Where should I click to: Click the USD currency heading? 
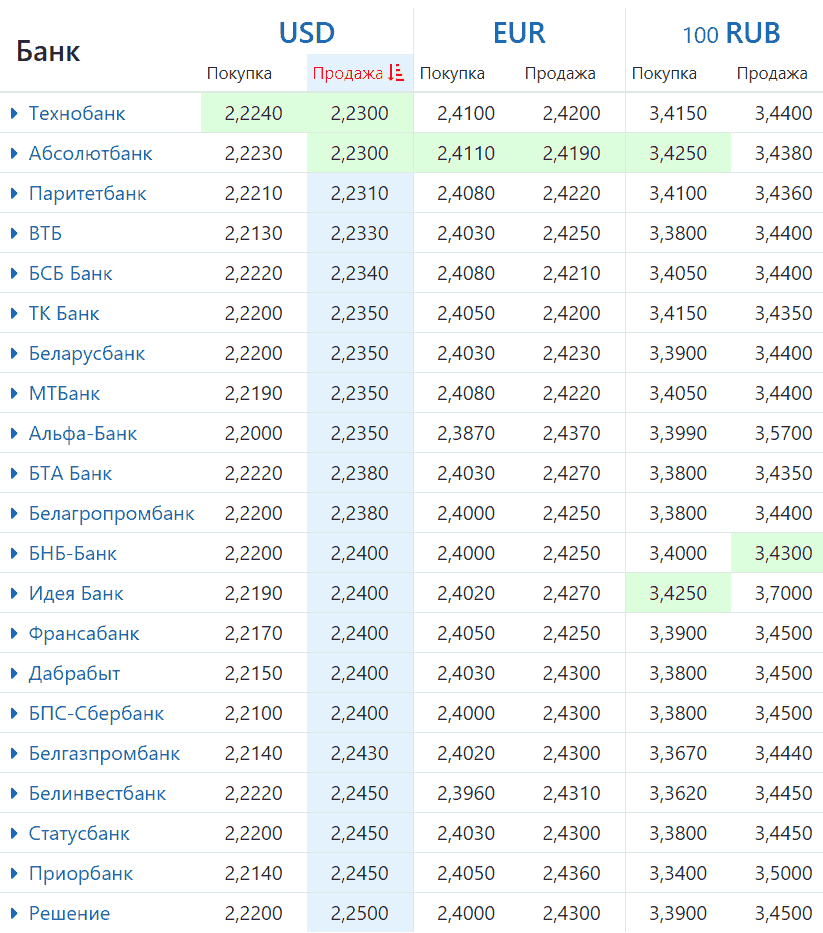tap(306, 33)
